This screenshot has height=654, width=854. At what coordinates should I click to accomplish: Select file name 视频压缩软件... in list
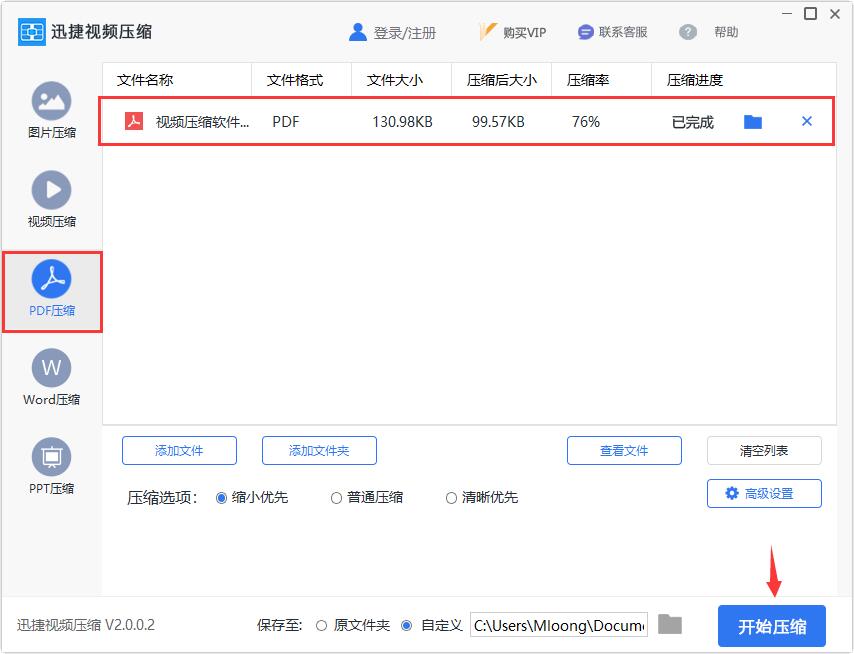202,121
